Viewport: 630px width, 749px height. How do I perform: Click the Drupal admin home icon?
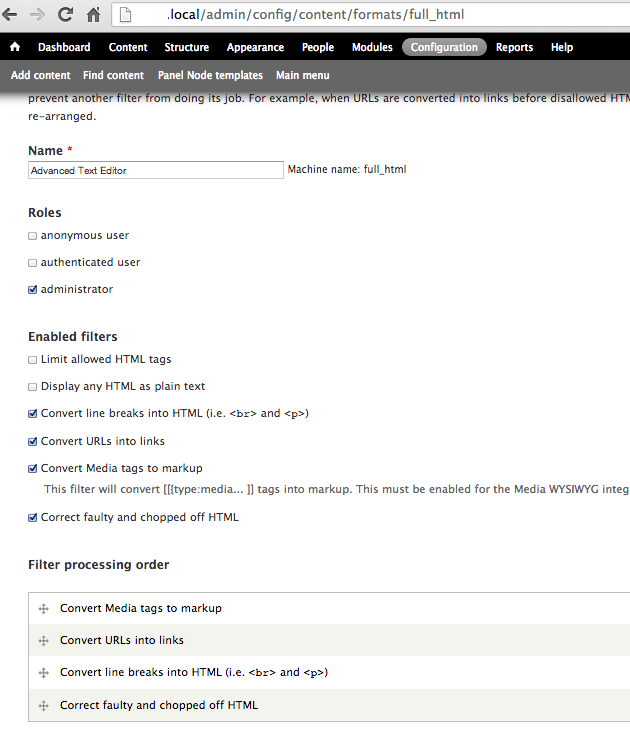tap(15, 47)
